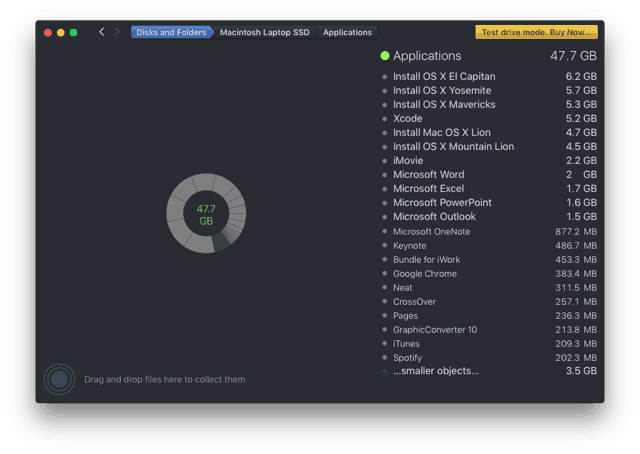The image size is (640, 454).
Task: Select Install OS X Mountain Lion
Action: pyautogui.click(x=489, y=146)
